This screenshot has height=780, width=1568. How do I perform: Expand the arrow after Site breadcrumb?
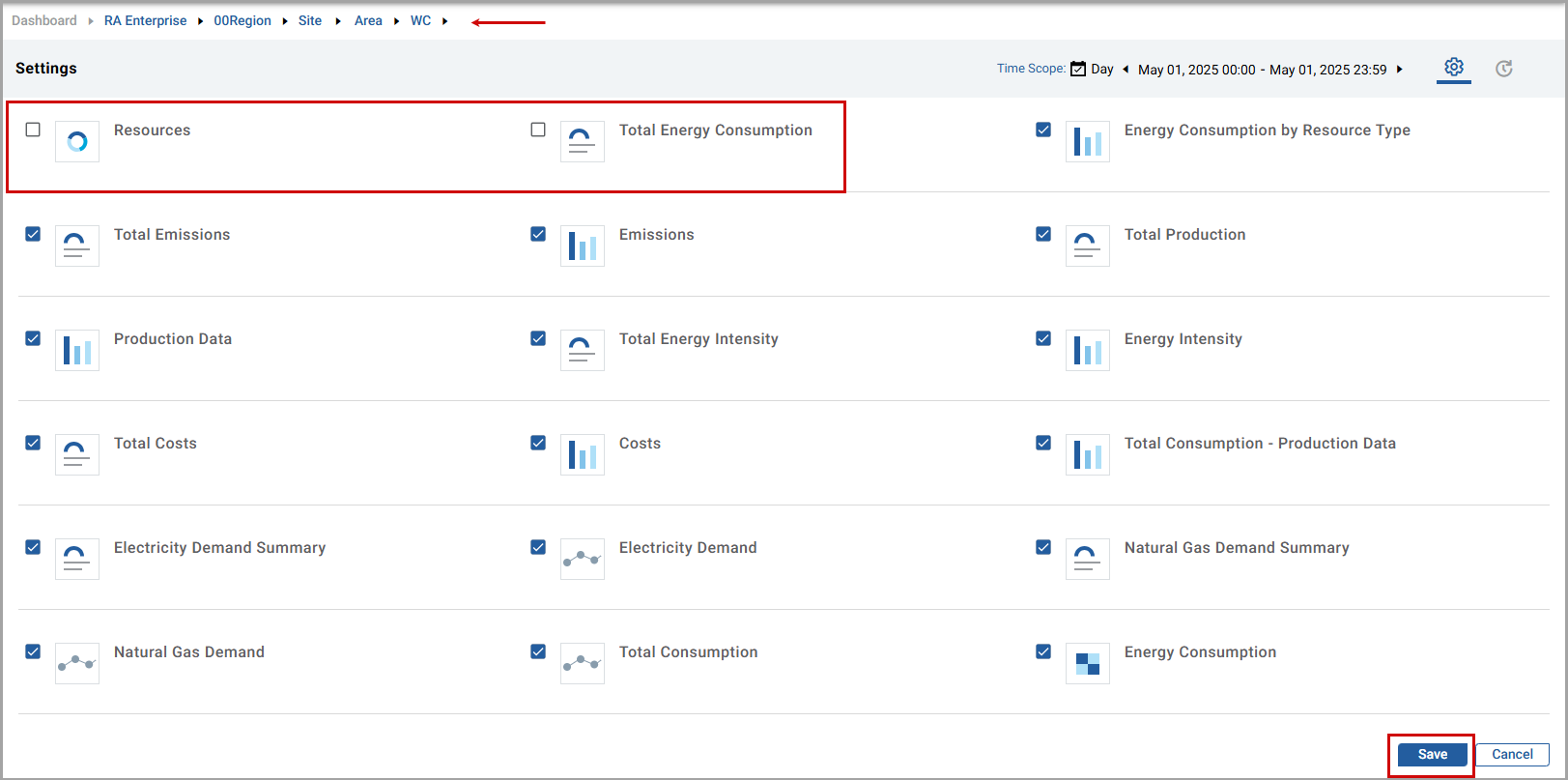[338, 21]
